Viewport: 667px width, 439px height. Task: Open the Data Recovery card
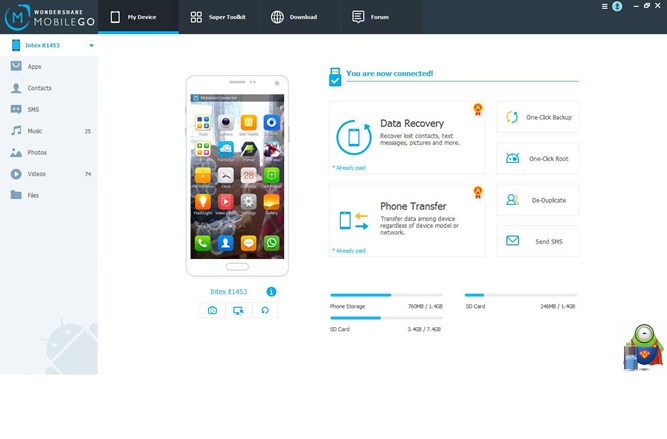coord(407,137)
